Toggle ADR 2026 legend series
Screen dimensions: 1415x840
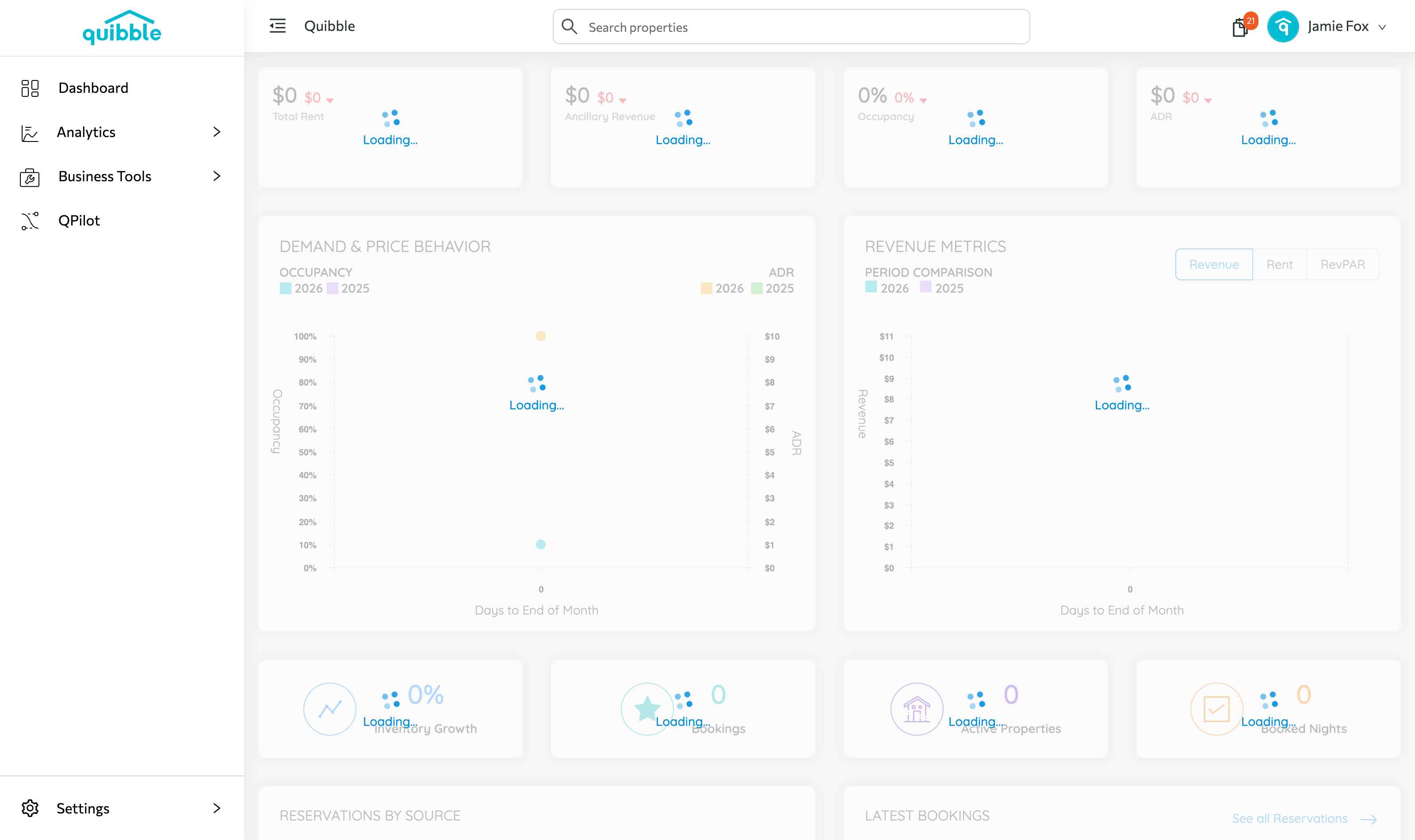tap(722, 288)
